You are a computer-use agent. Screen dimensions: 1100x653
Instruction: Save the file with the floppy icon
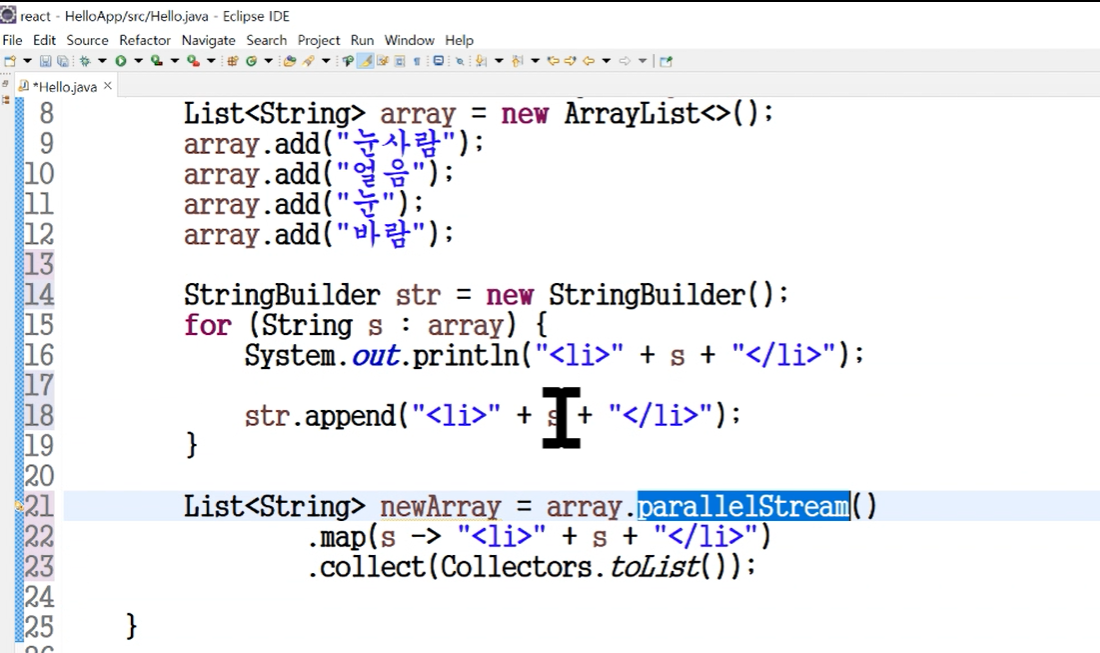tap(46, 61)
